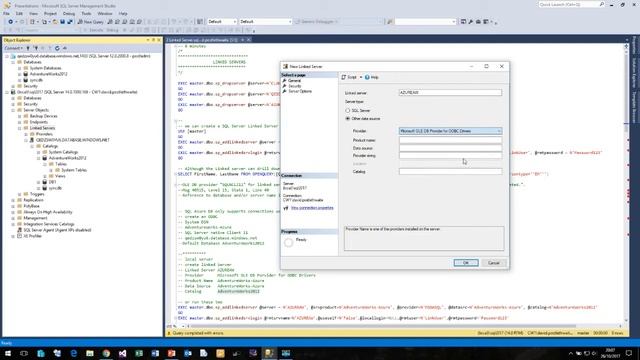Open the Window menu

click(105, 13)
